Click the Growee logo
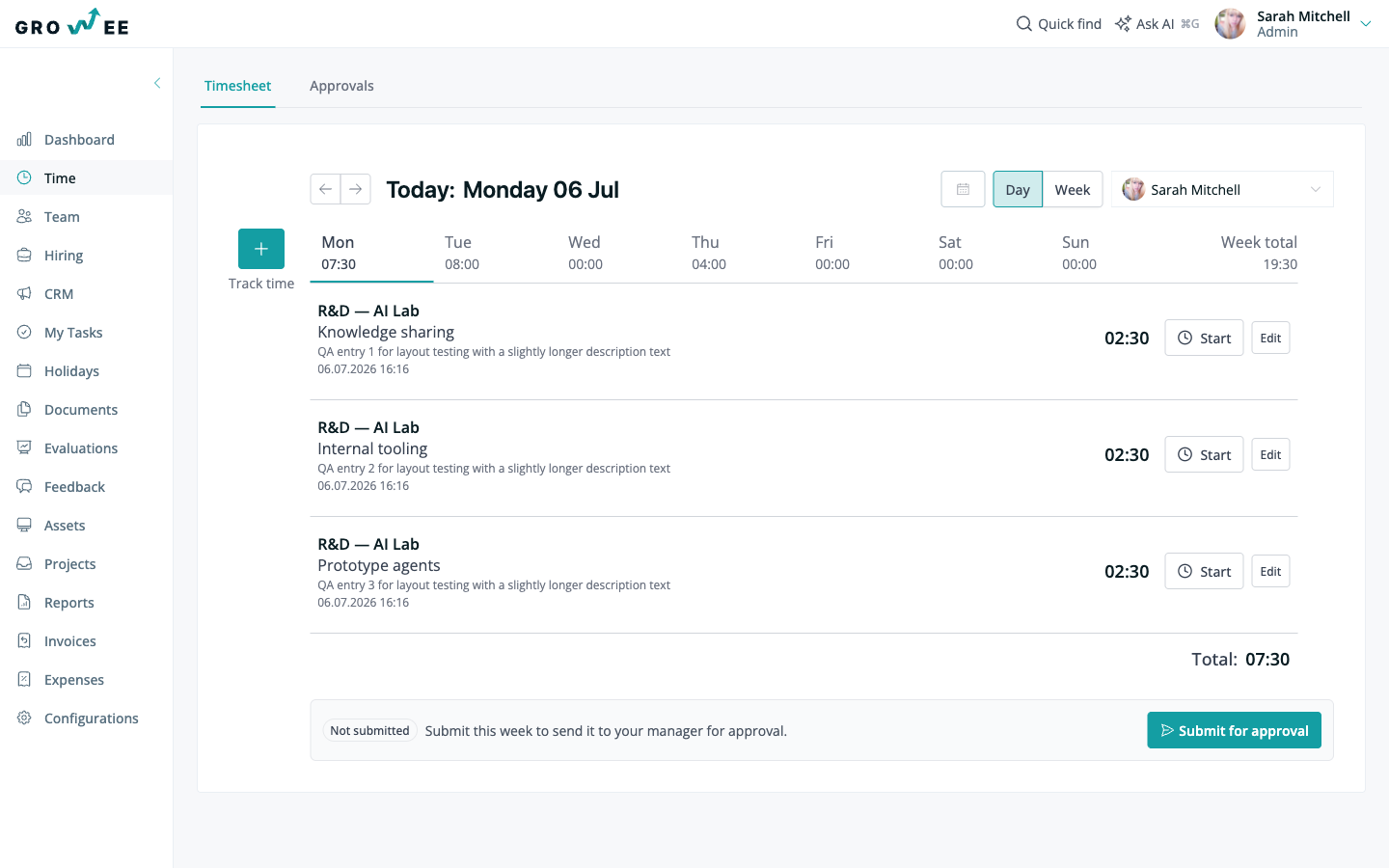Screen dimensions: 1389x868 [72, 23]
